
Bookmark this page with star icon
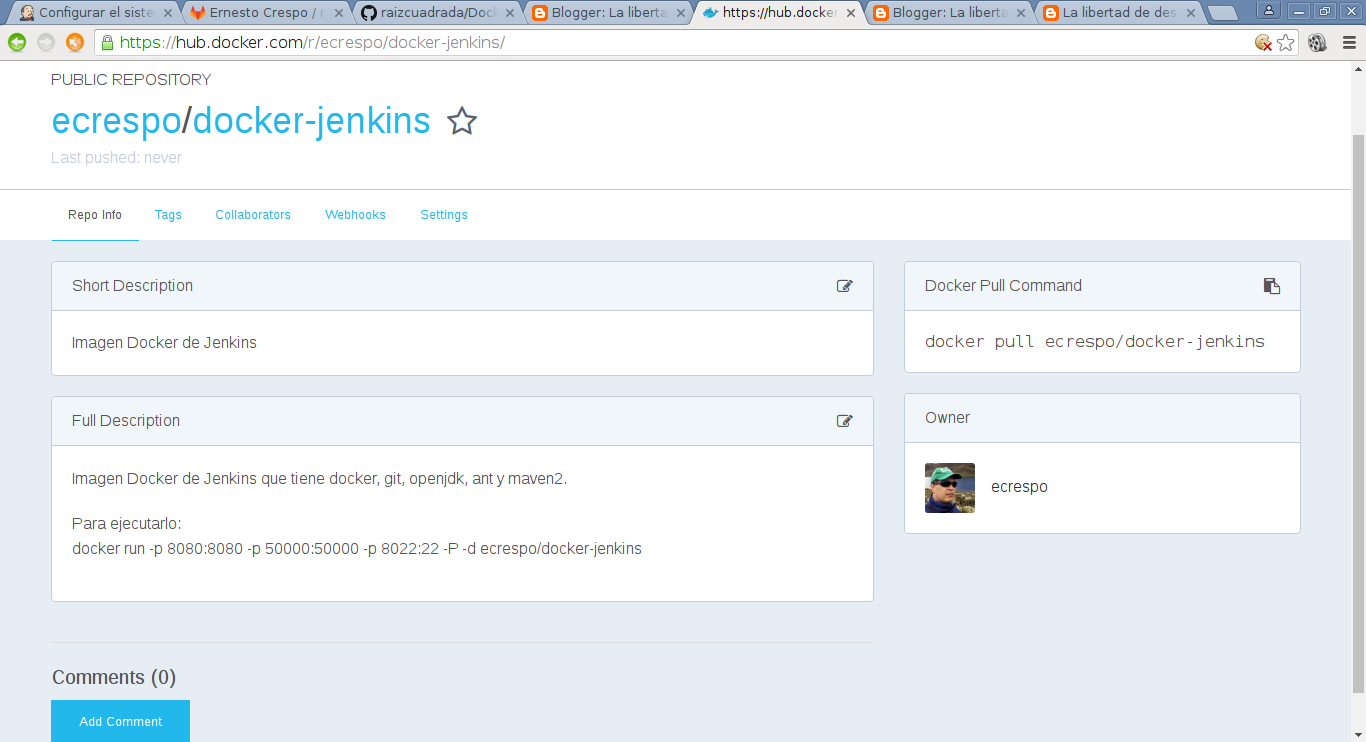coord(1286,42)
